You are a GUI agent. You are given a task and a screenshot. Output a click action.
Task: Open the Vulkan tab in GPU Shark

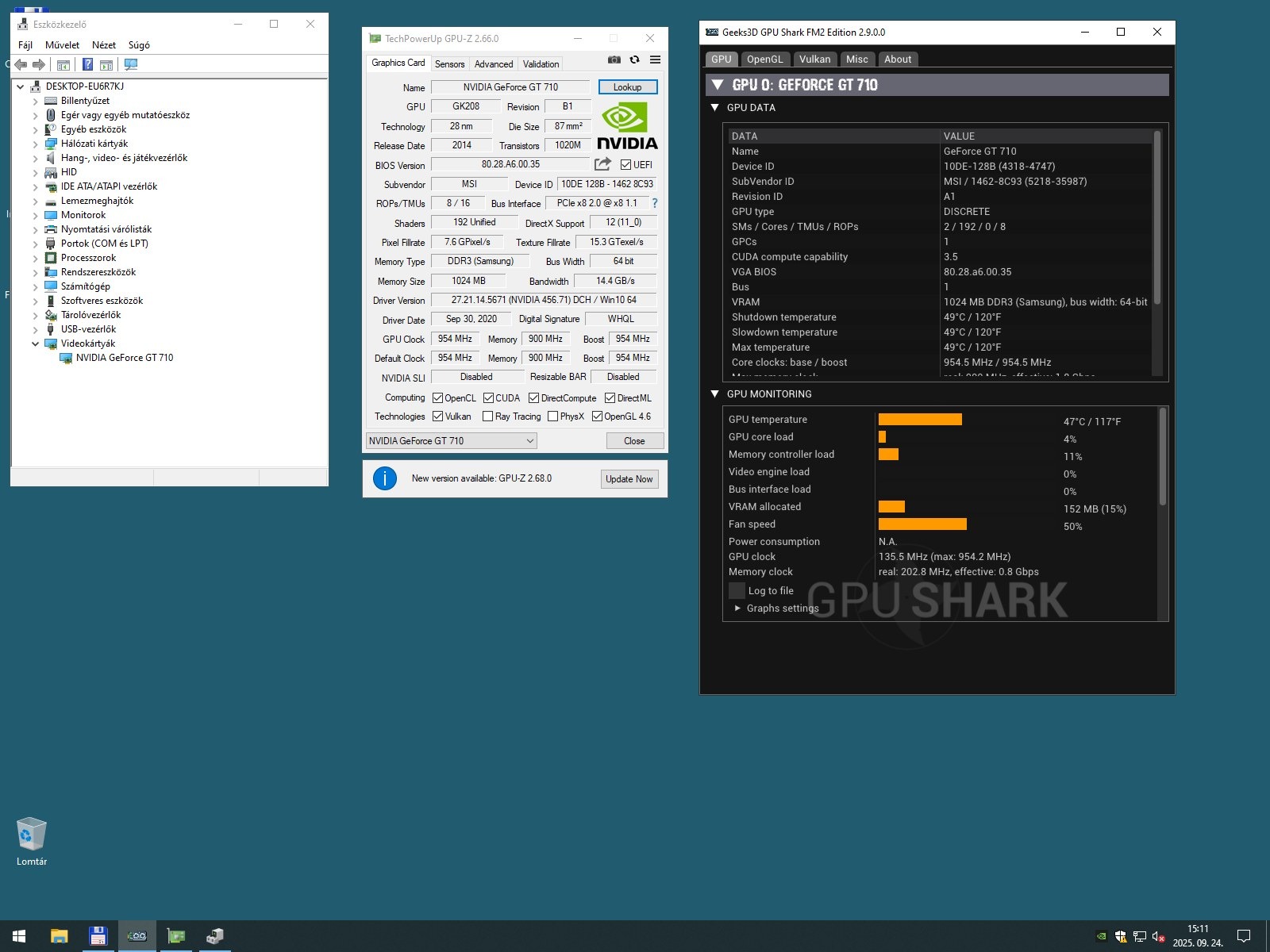pos(814,59)
